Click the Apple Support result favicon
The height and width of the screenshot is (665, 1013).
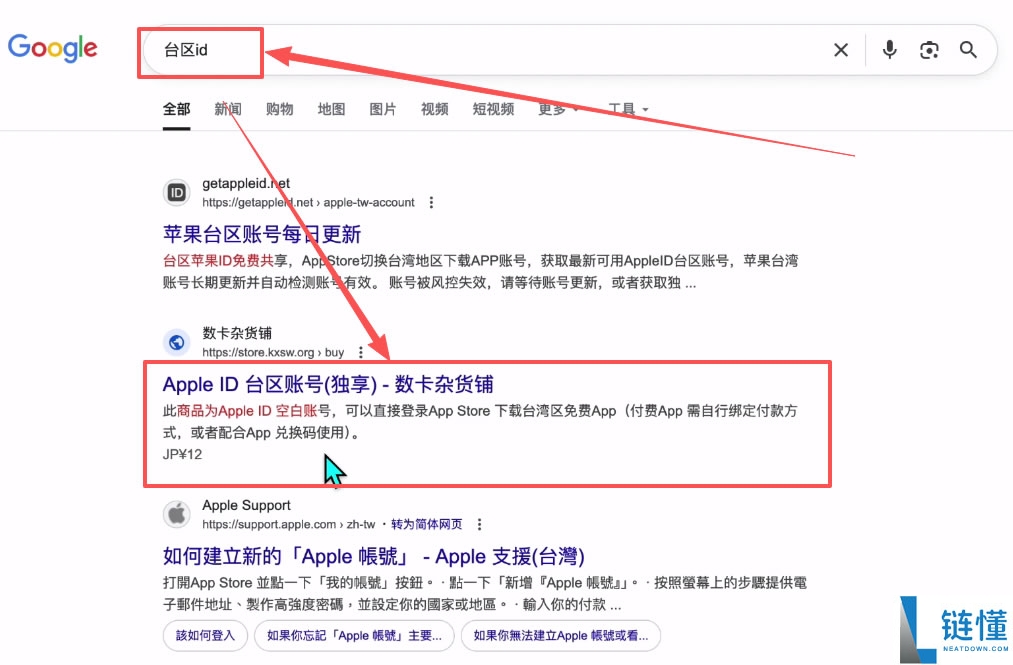click(176, 513)
